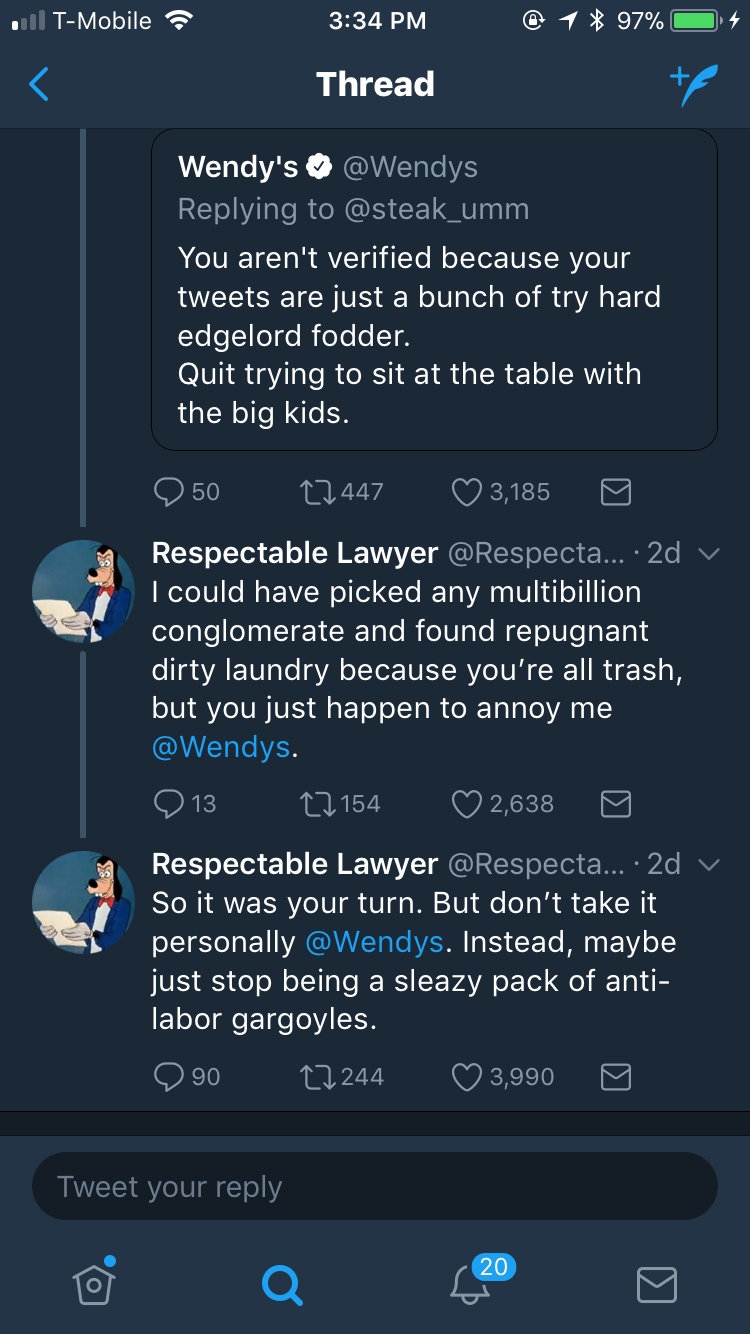Open the Search tab
The height and width of the screenshot is (1334, 750).
pos(281,1284)
